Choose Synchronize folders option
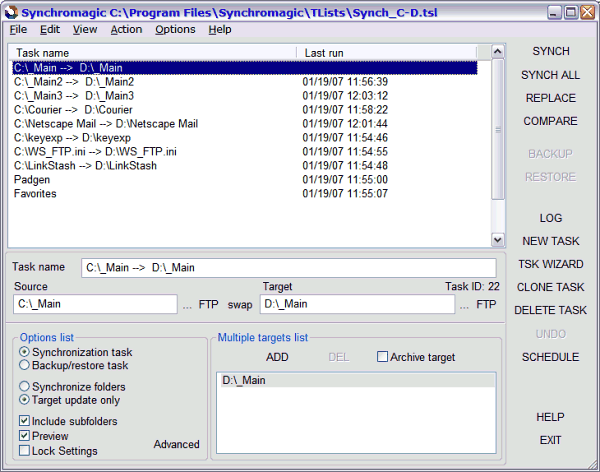The height and width of the screenshot is (472, 600). tap(24, 386)
